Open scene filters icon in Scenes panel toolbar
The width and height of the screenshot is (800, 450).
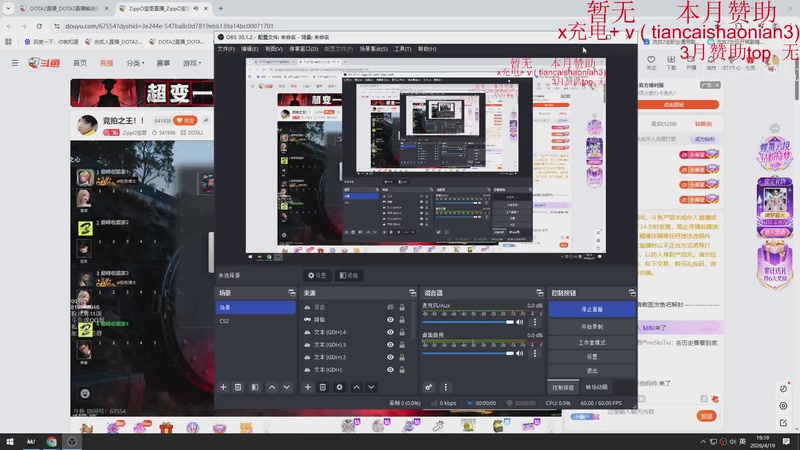[x=255, y=387]
